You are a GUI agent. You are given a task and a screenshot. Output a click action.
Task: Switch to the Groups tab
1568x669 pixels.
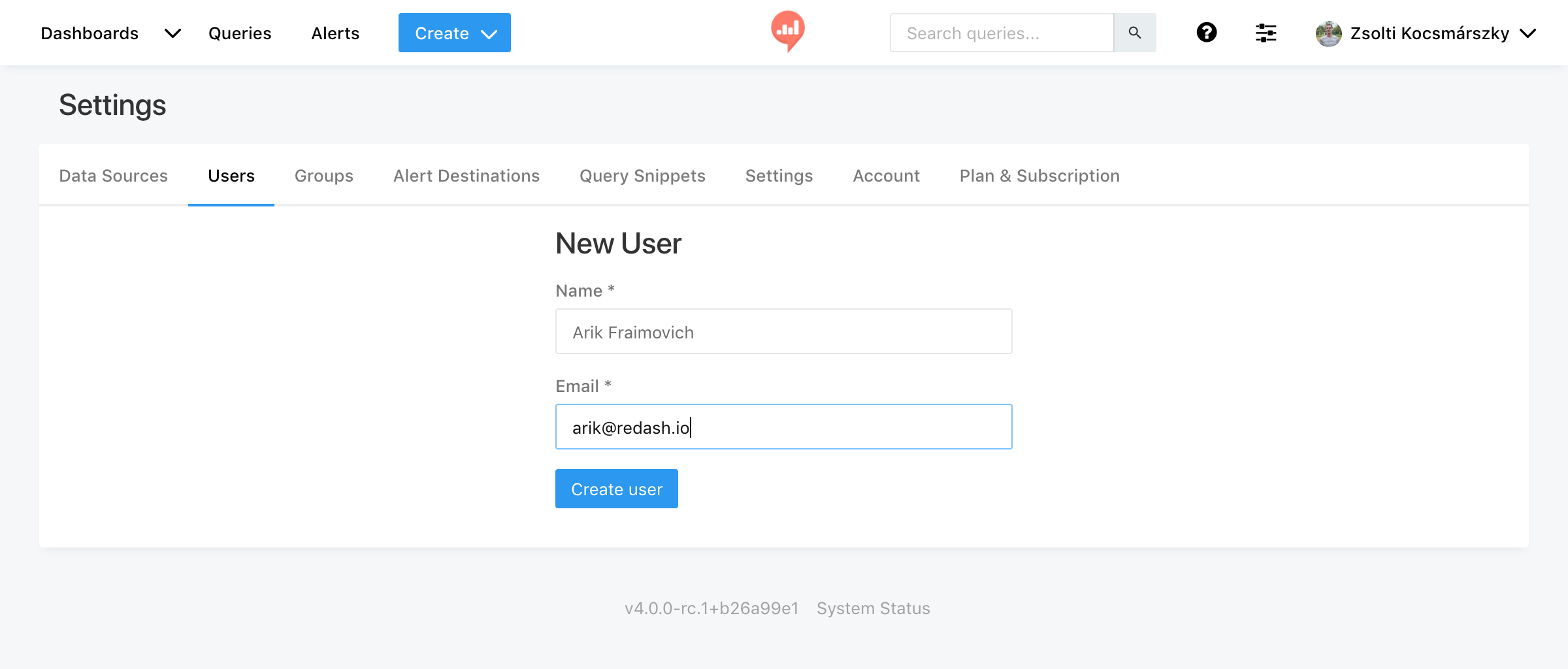click(x=323, y=176)
